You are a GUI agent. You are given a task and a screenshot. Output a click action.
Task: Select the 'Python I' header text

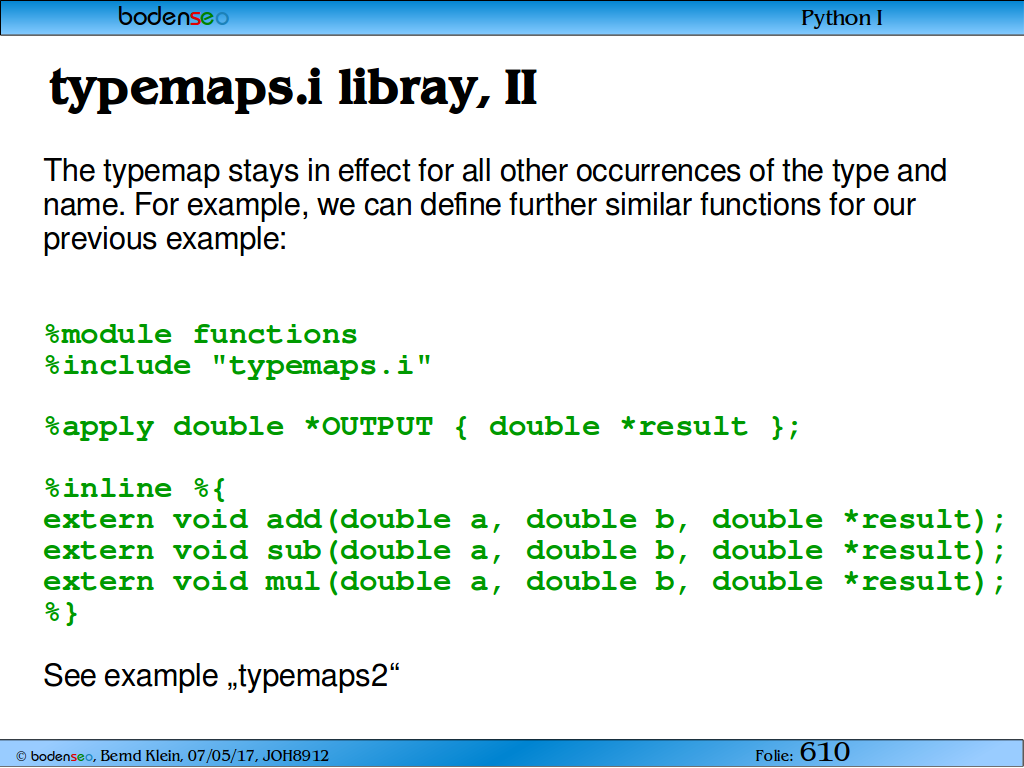[x=841, y=18]
